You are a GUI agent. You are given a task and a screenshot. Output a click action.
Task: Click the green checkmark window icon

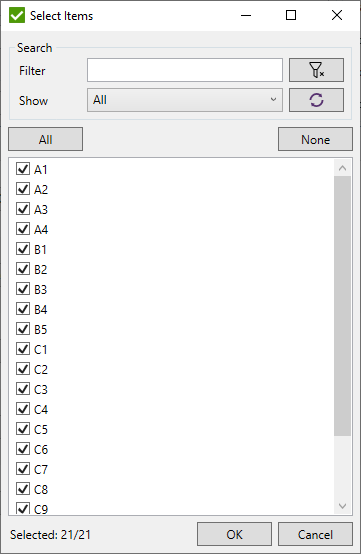pos(17,16)
